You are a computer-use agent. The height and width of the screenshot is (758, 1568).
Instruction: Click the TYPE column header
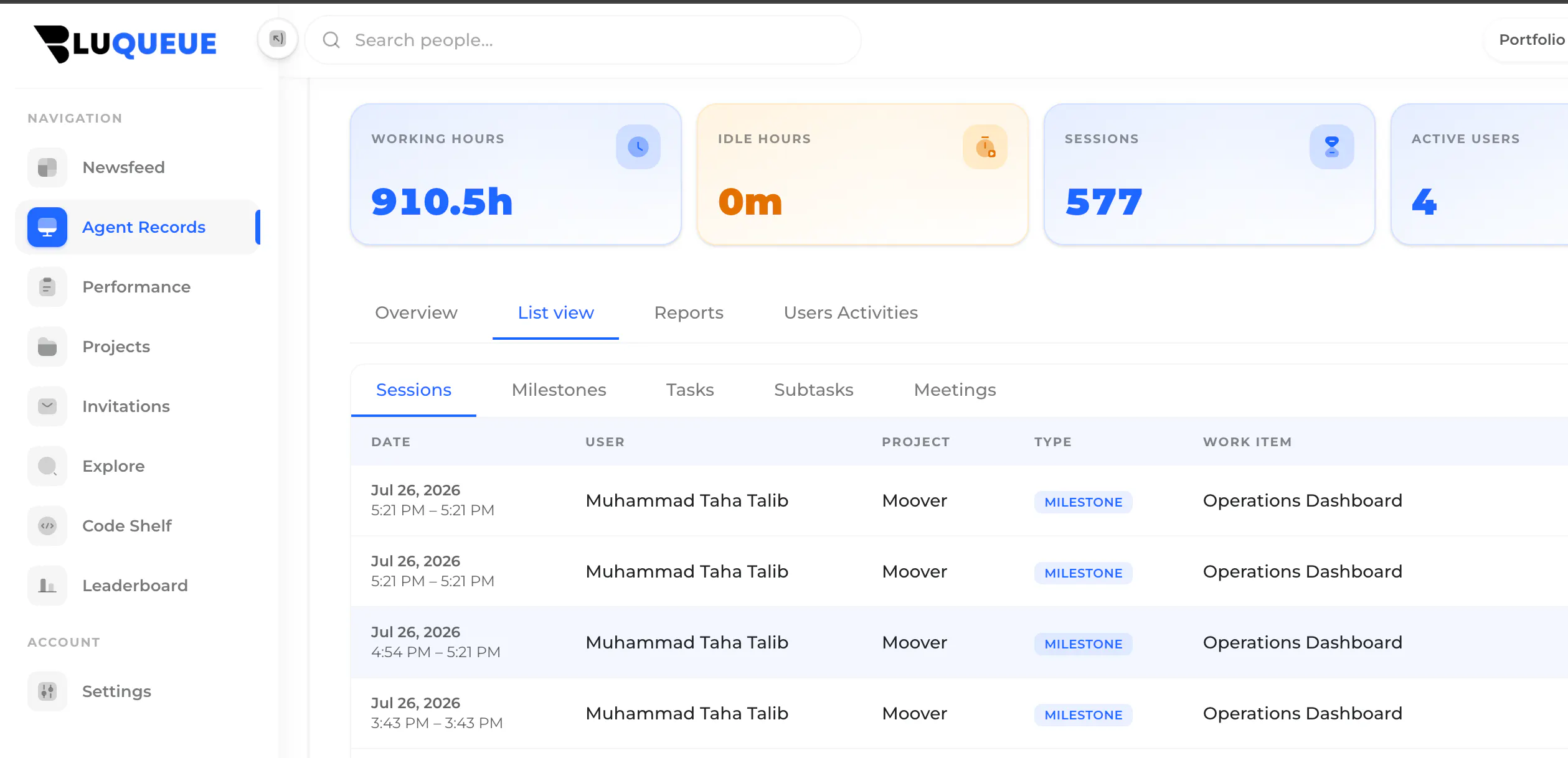(x=1052, y=442)
